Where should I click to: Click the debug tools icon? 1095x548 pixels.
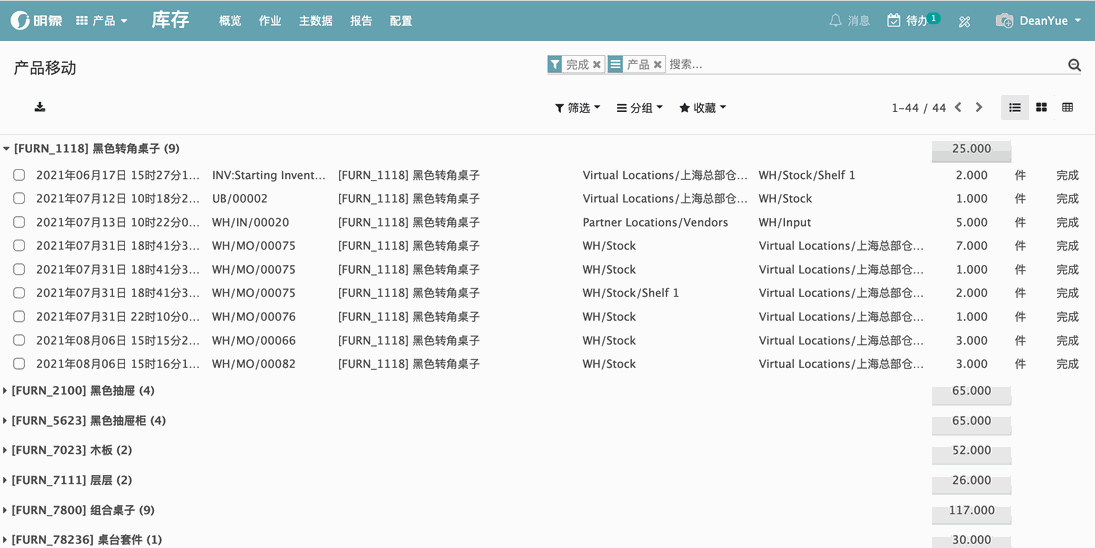(964, 21)
